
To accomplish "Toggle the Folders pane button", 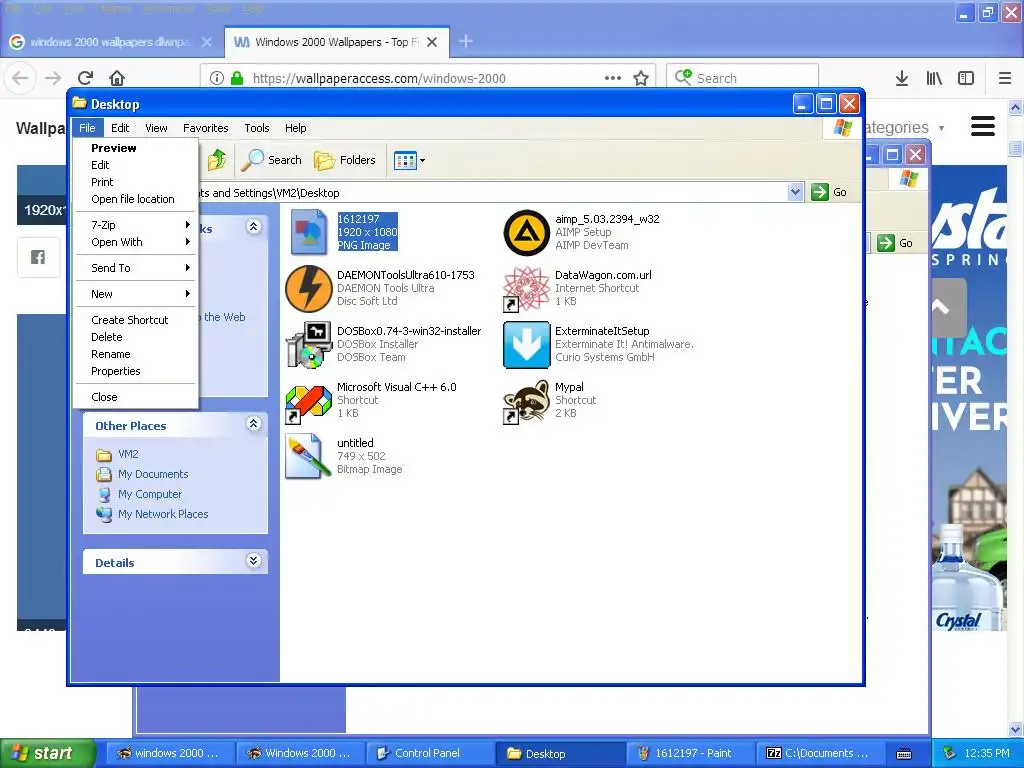I will coord(345,160).
